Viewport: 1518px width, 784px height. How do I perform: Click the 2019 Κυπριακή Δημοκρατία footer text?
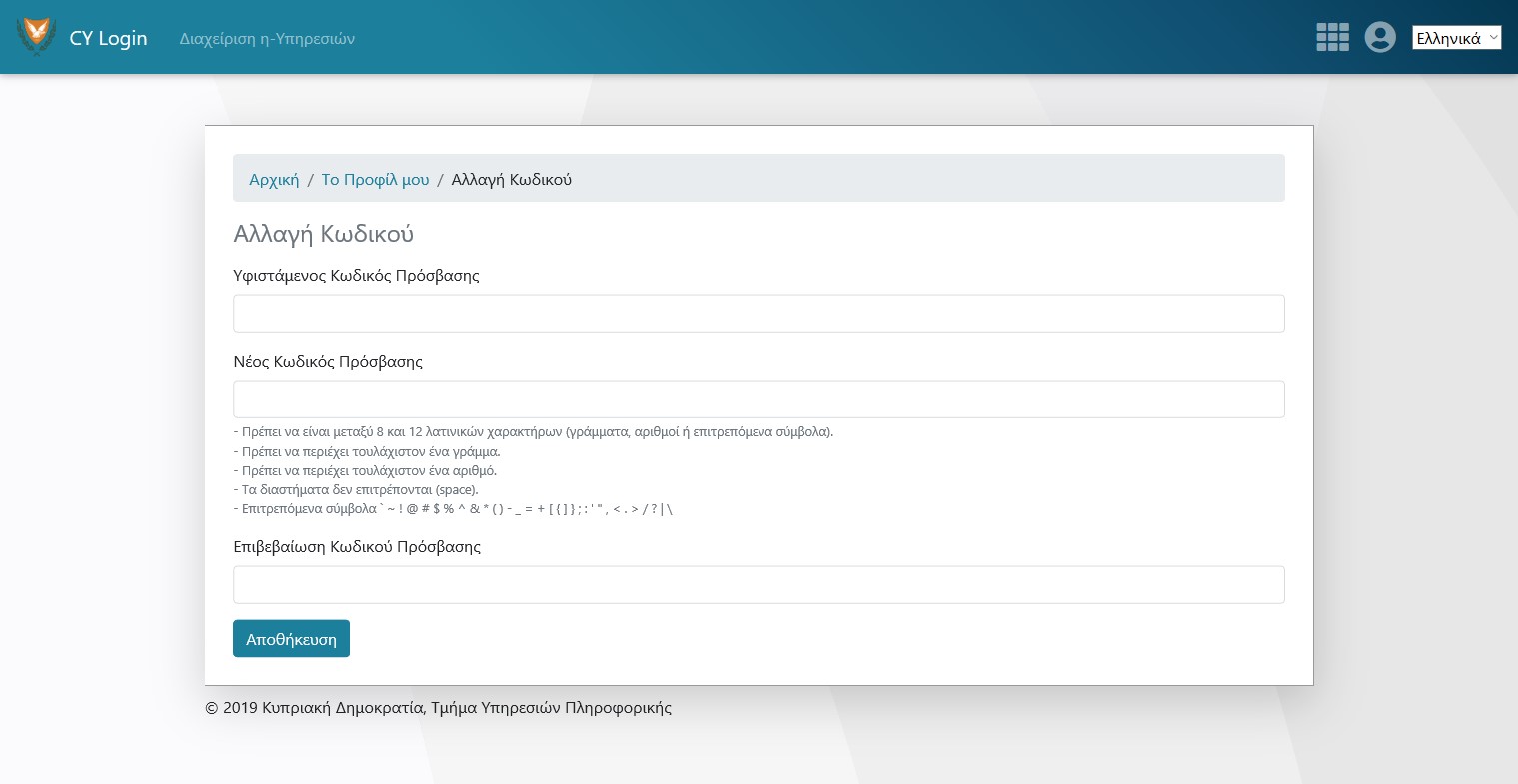[x=438, y=708]
